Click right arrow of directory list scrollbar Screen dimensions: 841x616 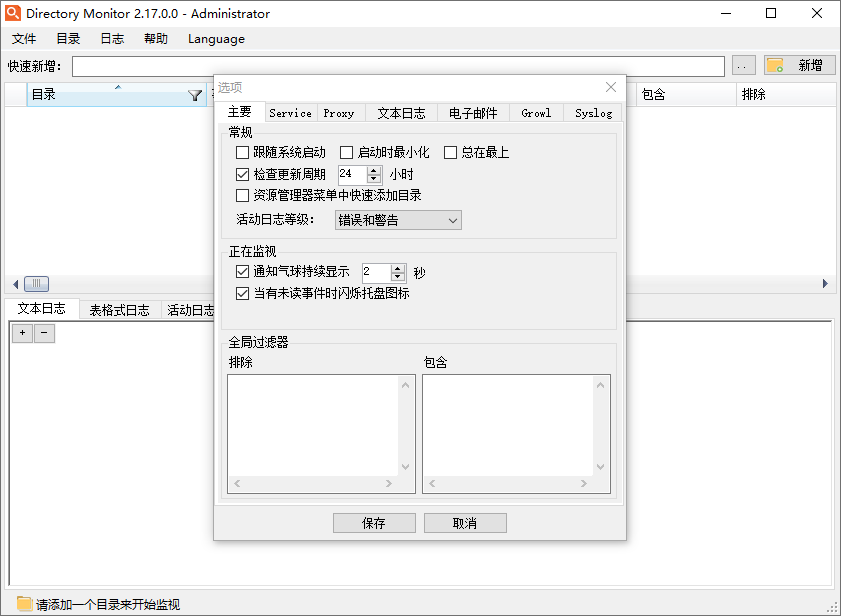click(x=825, y=283)
